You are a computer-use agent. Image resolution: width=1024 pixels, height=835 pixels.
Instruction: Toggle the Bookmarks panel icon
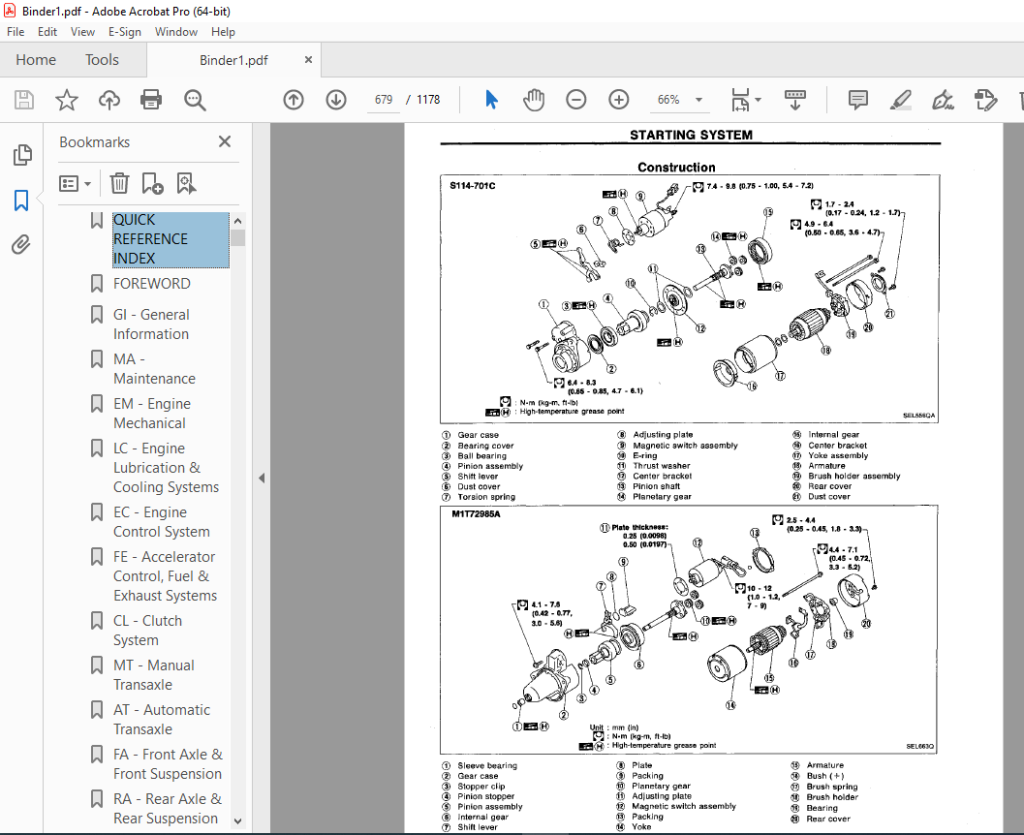(x=22, y=200)
